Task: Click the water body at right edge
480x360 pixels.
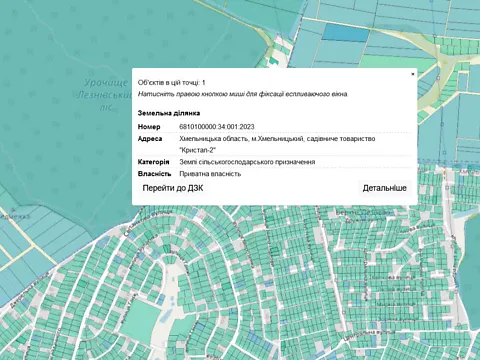Action: tap(472, 267)
